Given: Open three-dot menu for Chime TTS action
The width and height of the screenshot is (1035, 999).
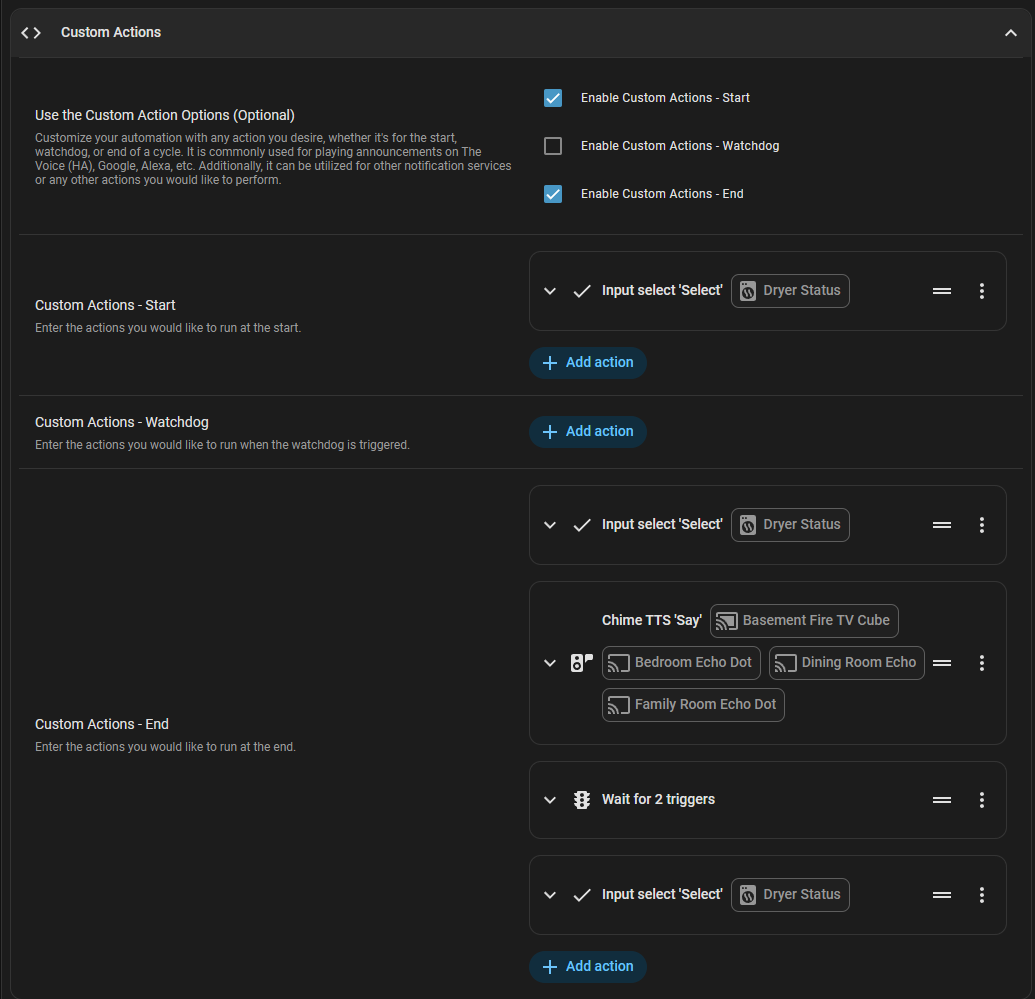Looking at the screenshot, I should pyautogui.click(x=981, y=663).
